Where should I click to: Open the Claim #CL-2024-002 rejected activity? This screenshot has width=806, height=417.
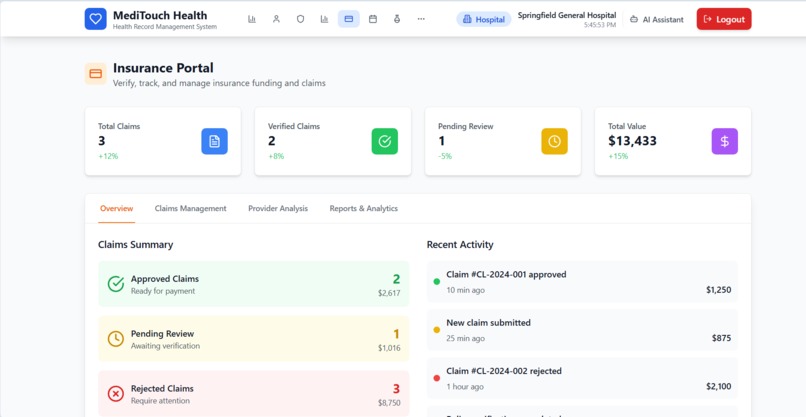582,378
